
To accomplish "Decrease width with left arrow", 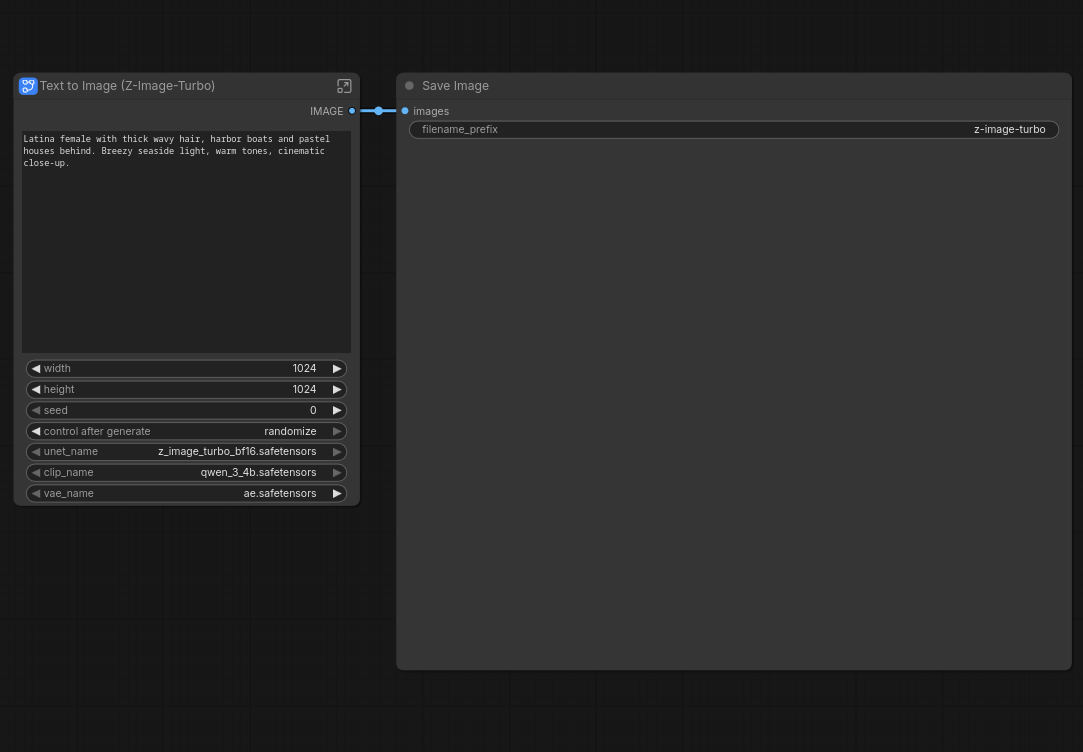I will pyautogui.click(x=36, y=369).
